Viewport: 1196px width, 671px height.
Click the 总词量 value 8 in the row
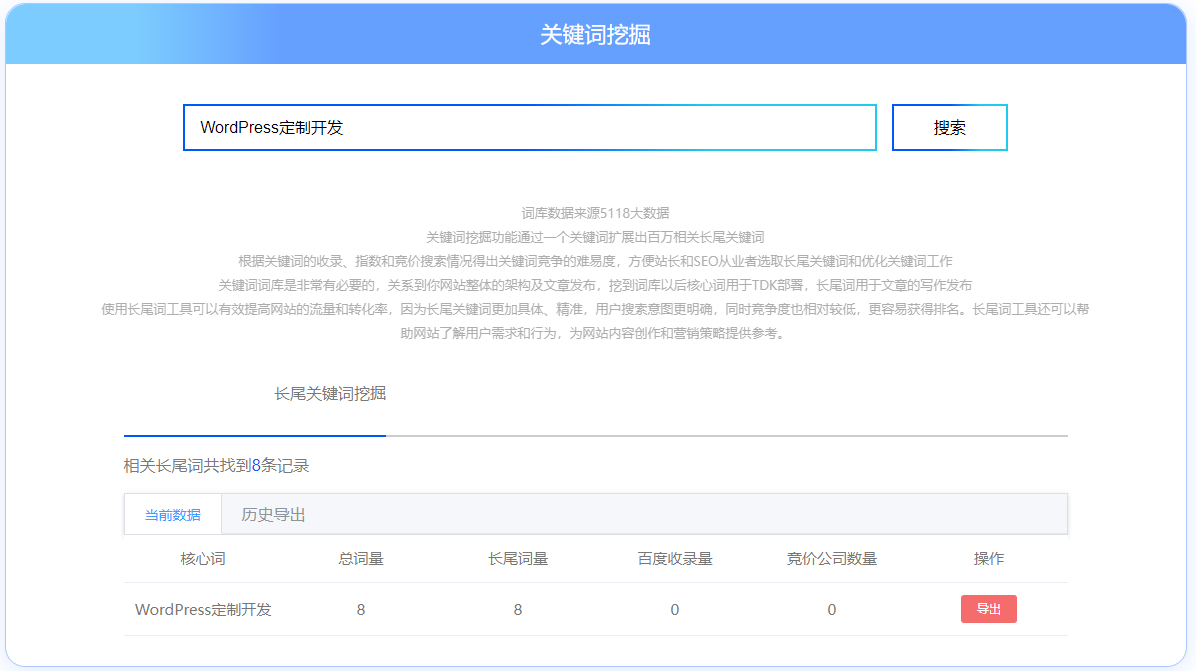360,608
